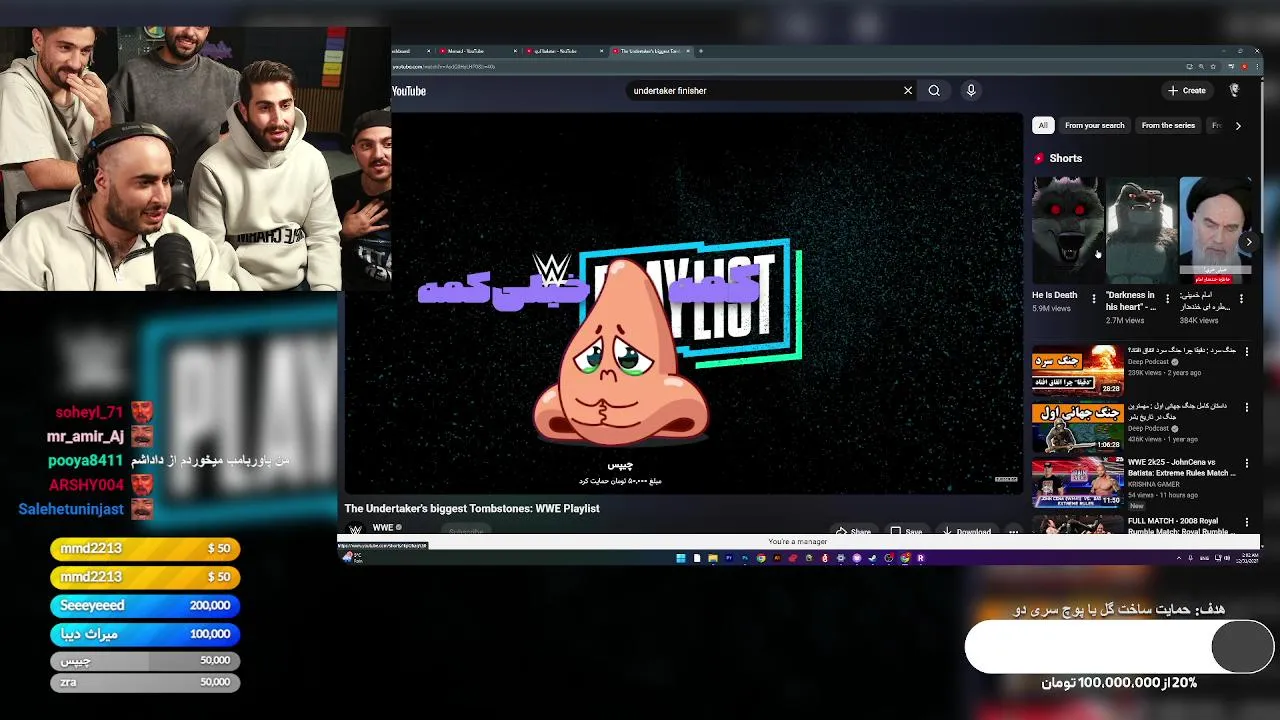The height and width of the screenshot is (720, 1280).
Task: Open options for the 1:06:28 video
Action: tap(1246, 407)
